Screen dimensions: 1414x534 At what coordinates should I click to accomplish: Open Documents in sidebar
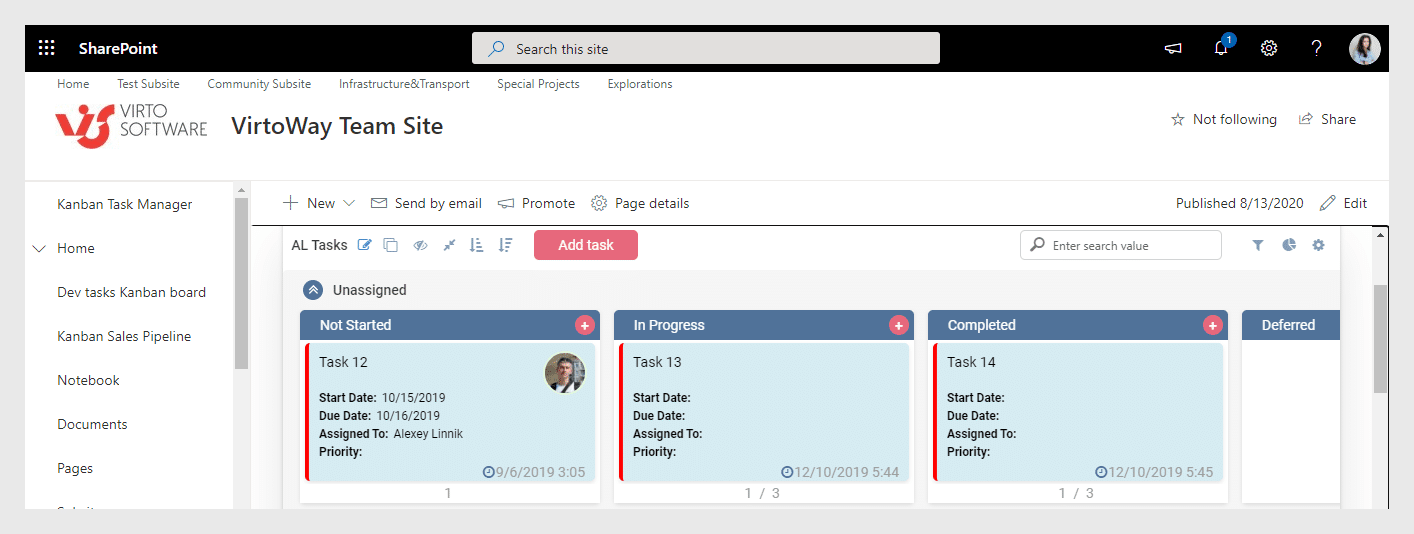coord(92,424)
